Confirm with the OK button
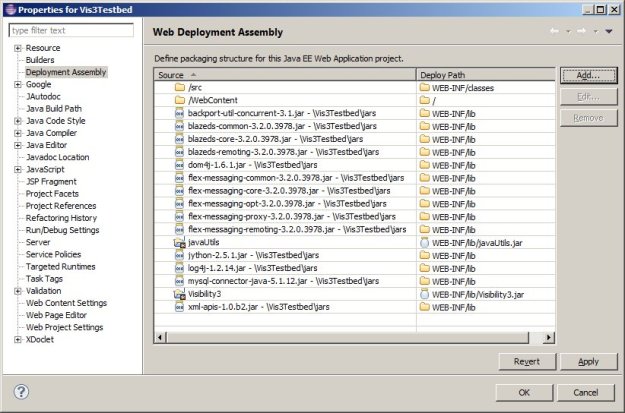 (524, 392)
